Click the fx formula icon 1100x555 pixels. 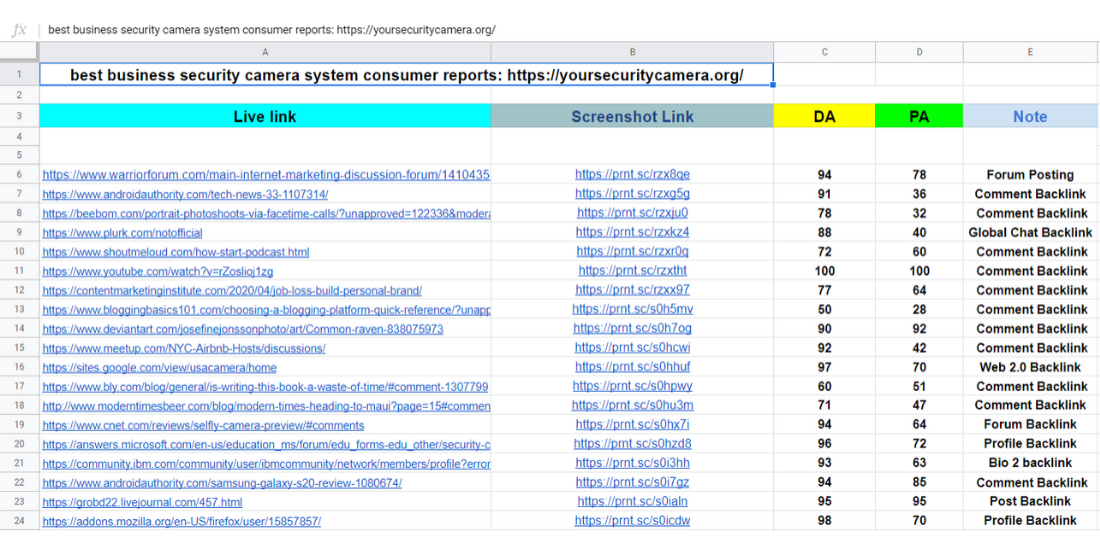click(18, 30)
